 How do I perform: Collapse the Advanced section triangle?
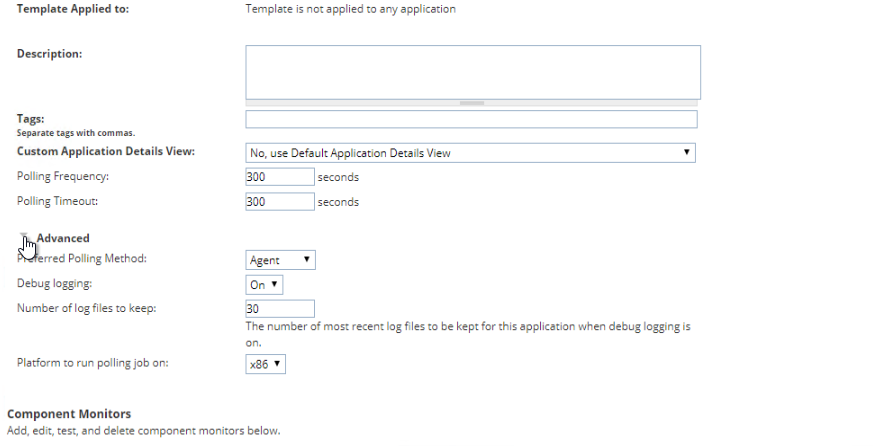23,237
